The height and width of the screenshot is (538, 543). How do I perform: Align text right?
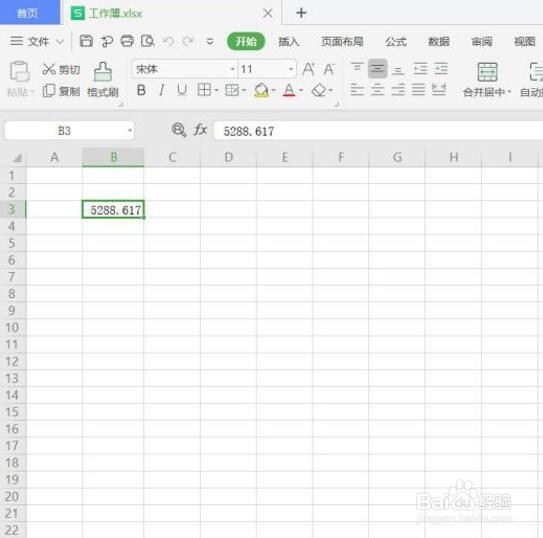pos(398,90)
